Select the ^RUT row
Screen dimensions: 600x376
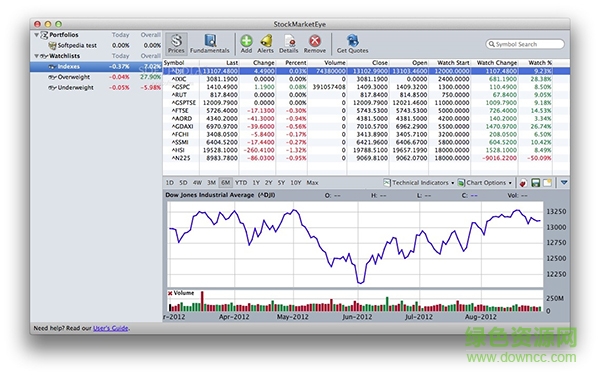366,95
